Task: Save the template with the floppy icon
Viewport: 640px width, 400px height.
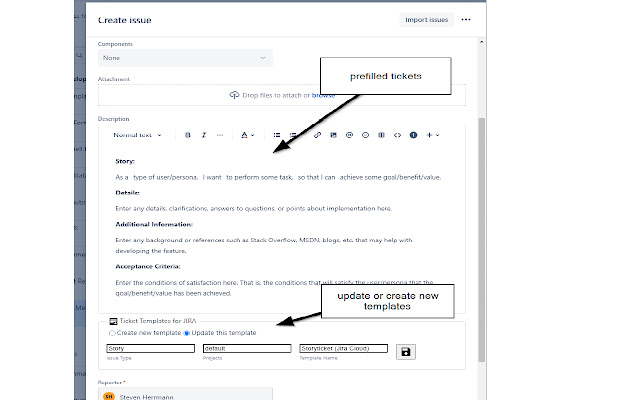Action: click(406, 352)
